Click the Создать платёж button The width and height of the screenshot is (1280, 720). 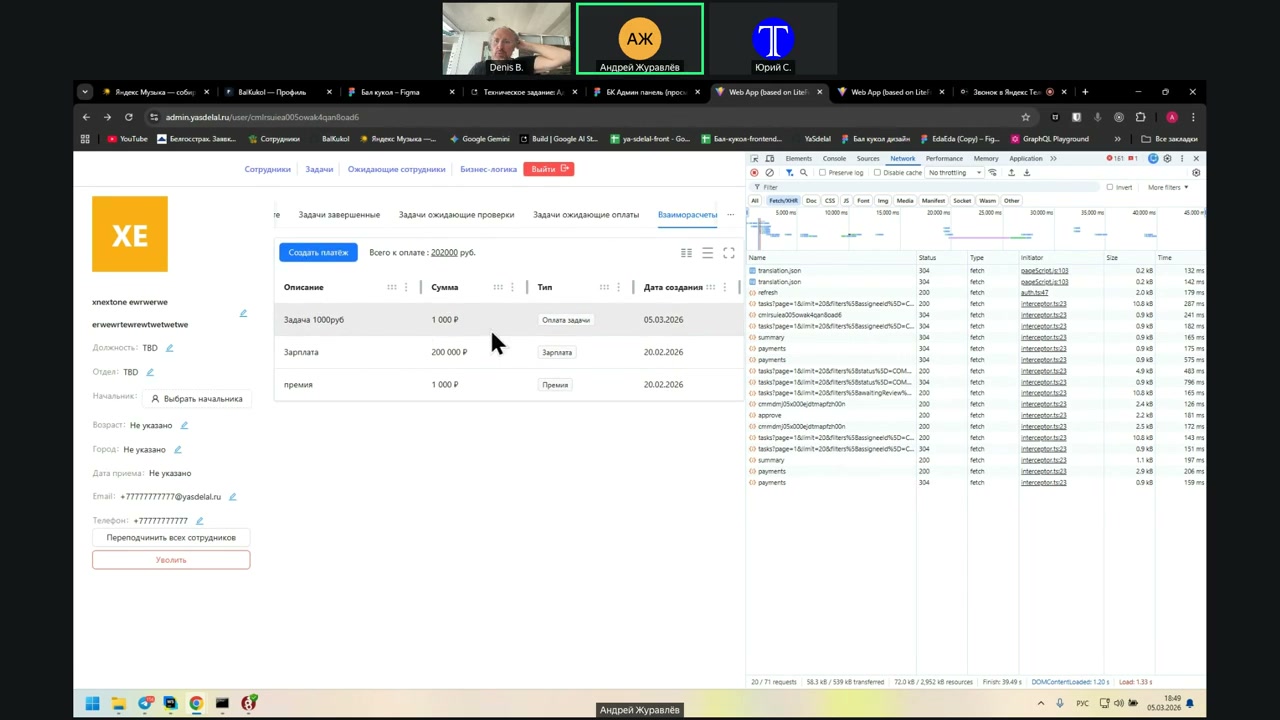tap(318, 253)
